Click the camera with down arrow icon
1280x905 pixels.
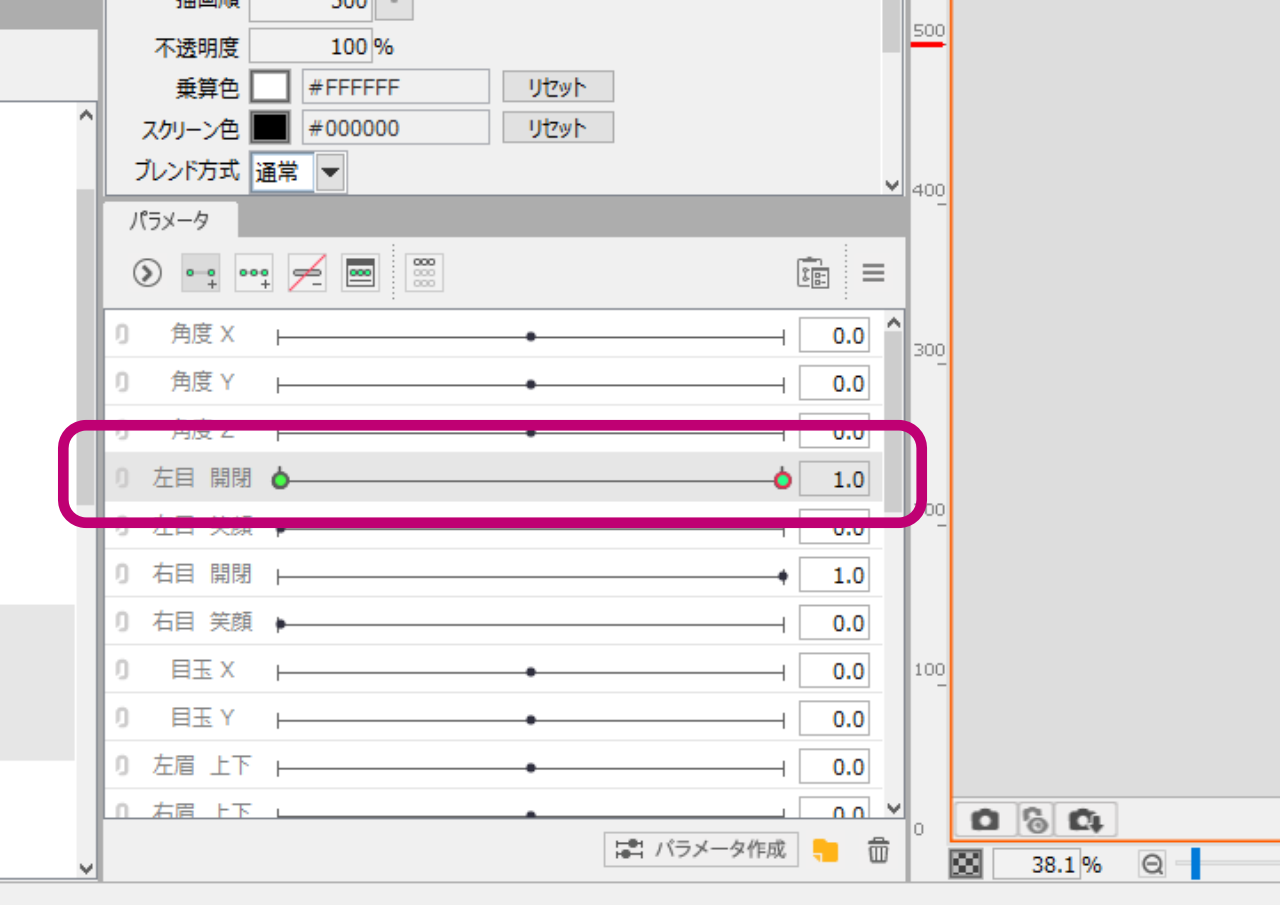pyautogui.click(x=1085, y=820)
